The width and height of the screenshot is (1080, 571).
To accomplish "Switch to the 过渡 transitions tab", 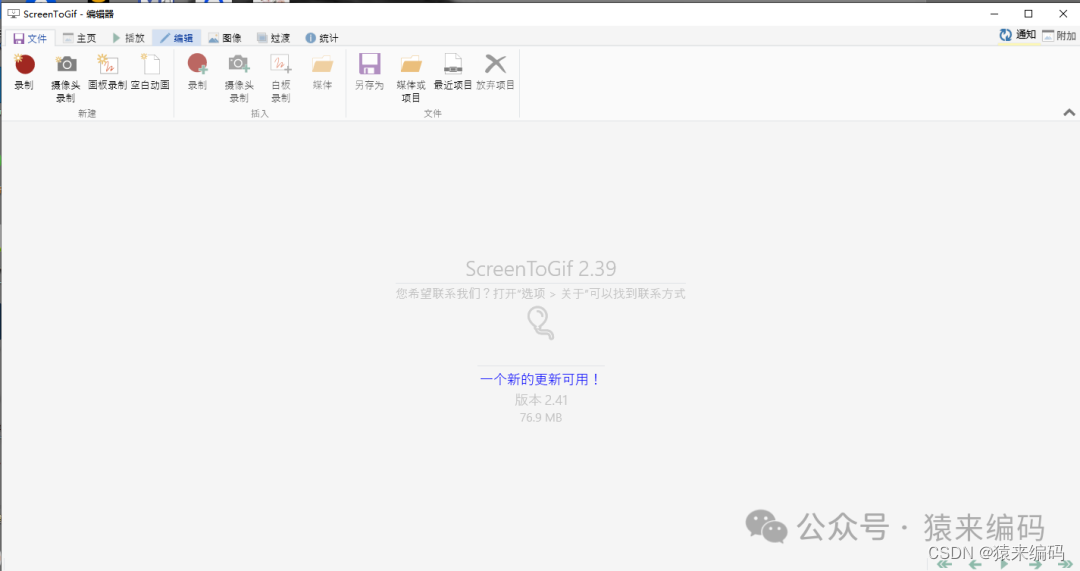I will click(273, 38).
